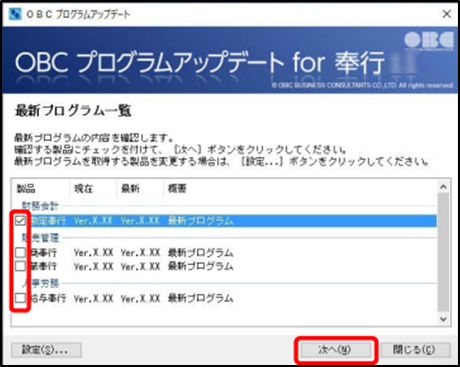
Task: Click the 閉じる(C) button
Action: click(415, 350)
